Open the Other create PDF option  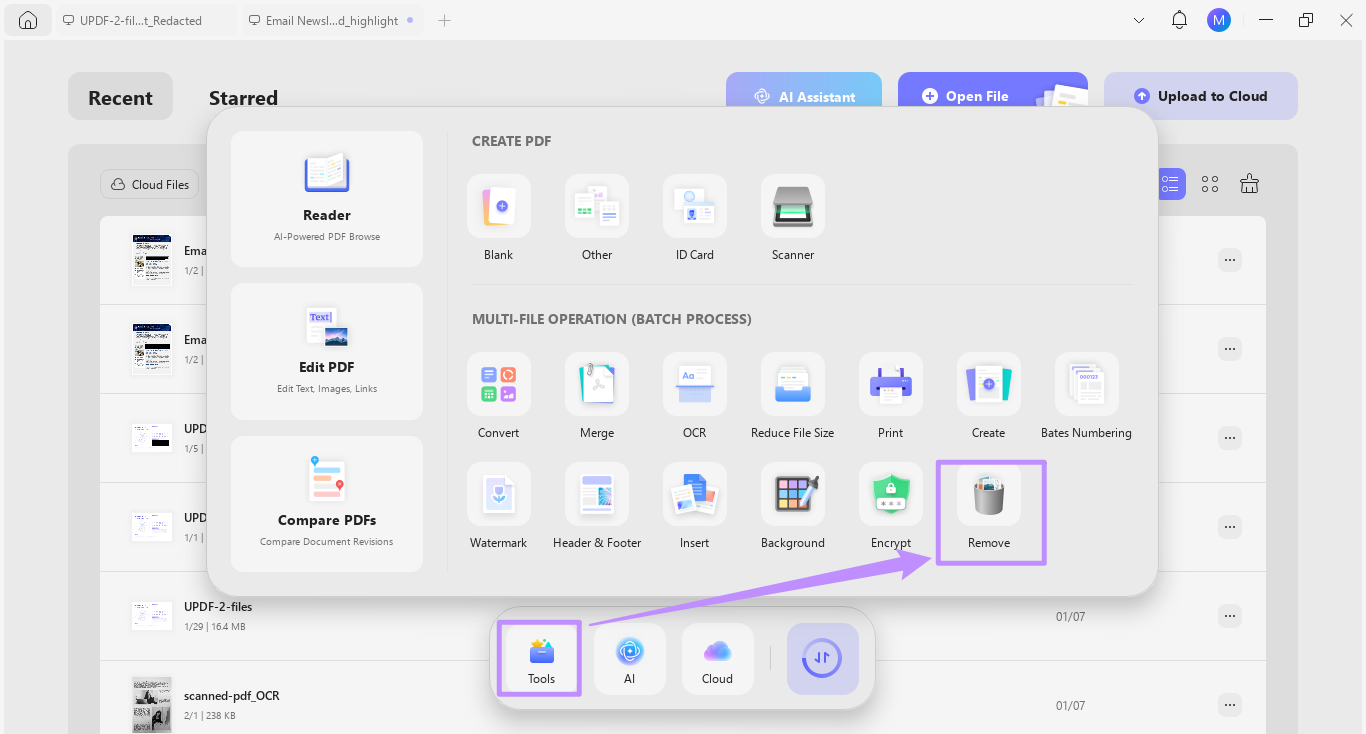tap(597, 206)
